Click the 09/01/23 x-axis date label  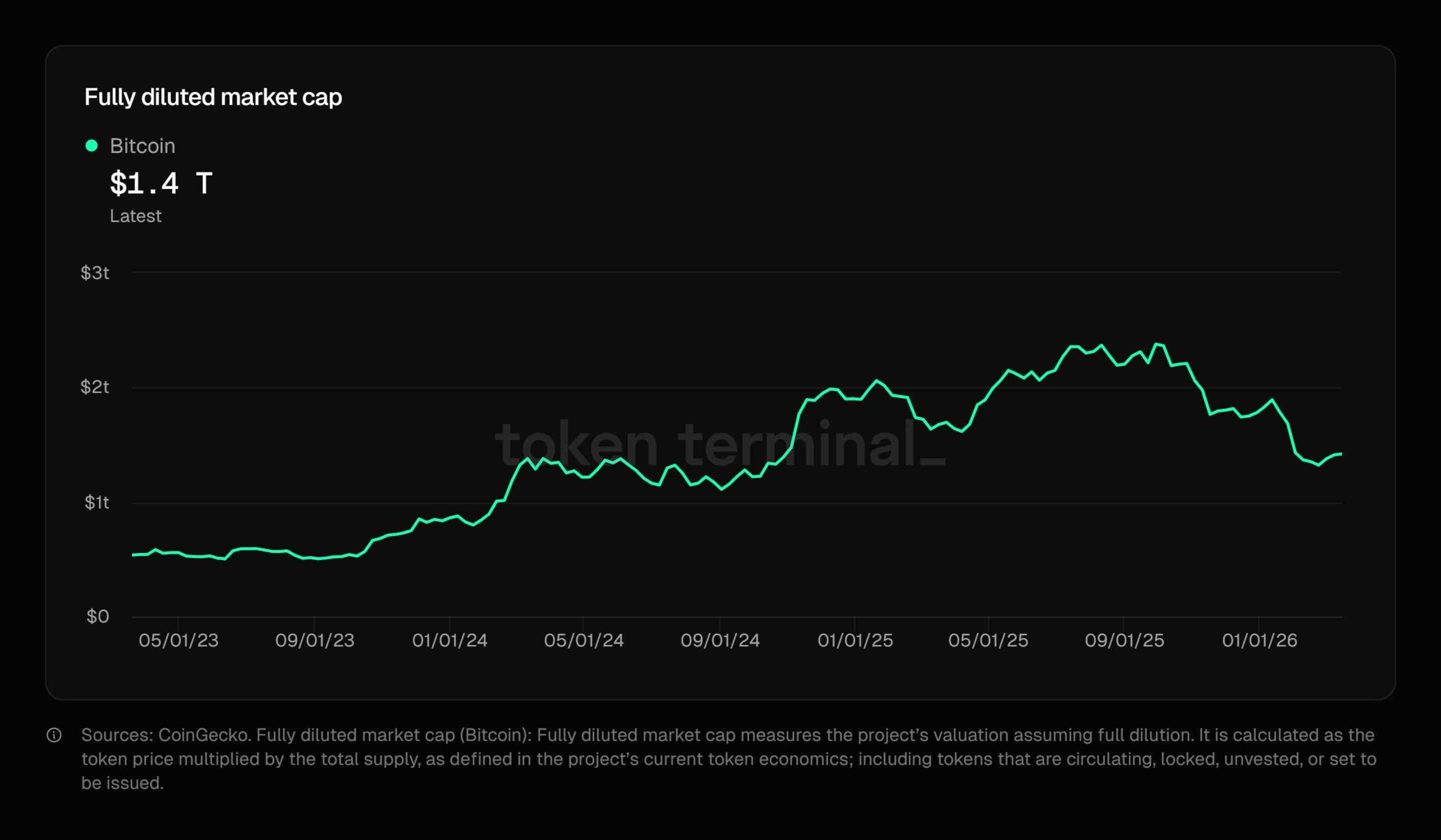[x=315, y=640]
